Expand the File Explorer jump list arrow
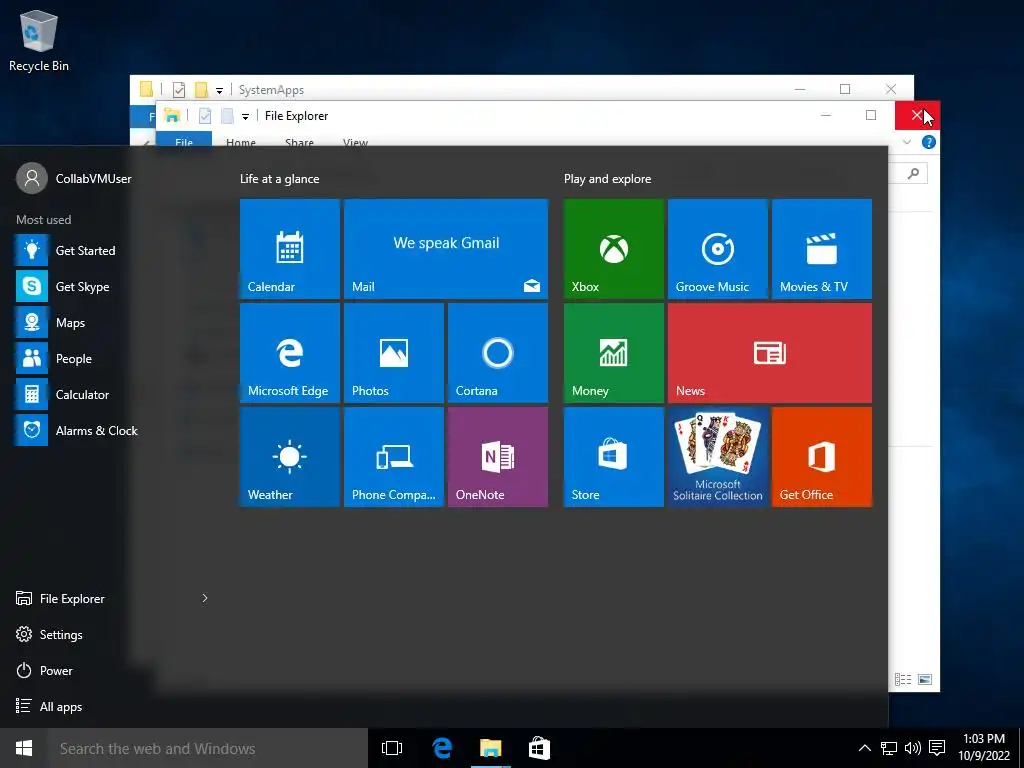Screen dimensions: 1024x768 [x=205, y=598]
